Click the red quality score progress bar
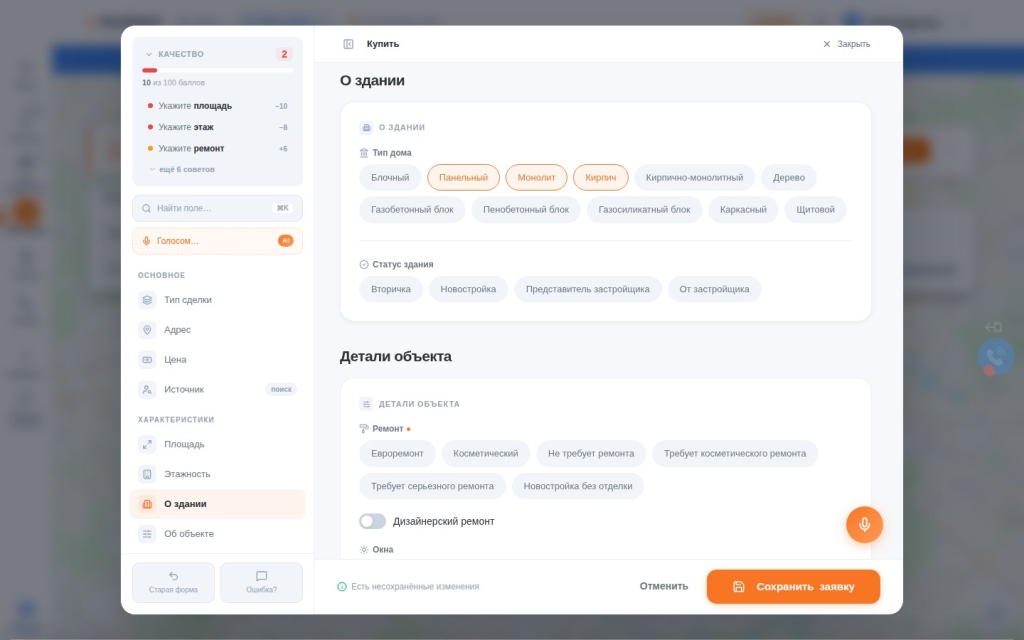 point(217,71)
